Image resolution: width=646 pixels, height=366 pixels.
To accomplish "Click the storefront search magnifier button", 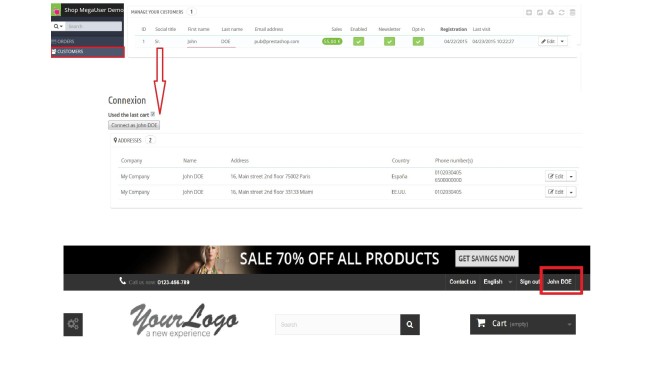I will pyautogui.click(x=410, y=325).
